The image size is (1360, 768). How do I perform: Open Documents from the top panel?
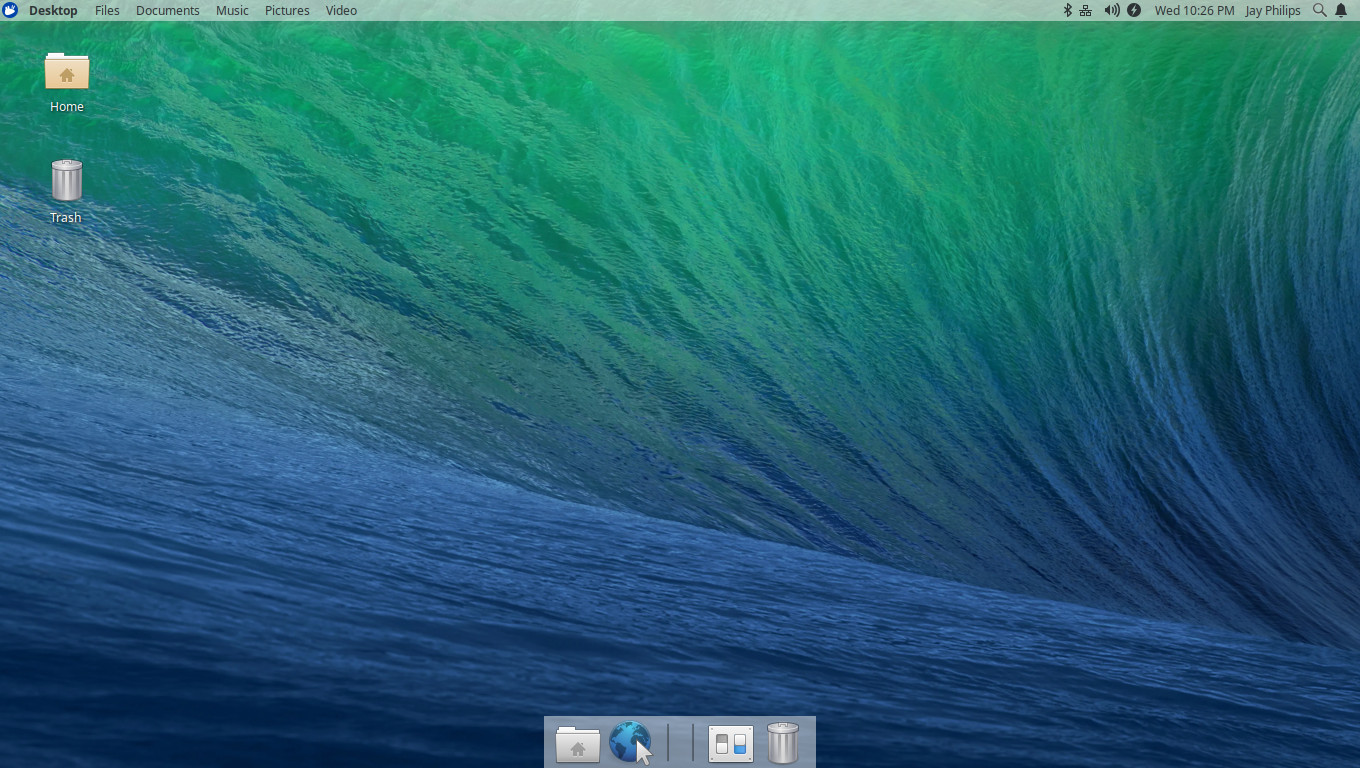pos(167,10)
